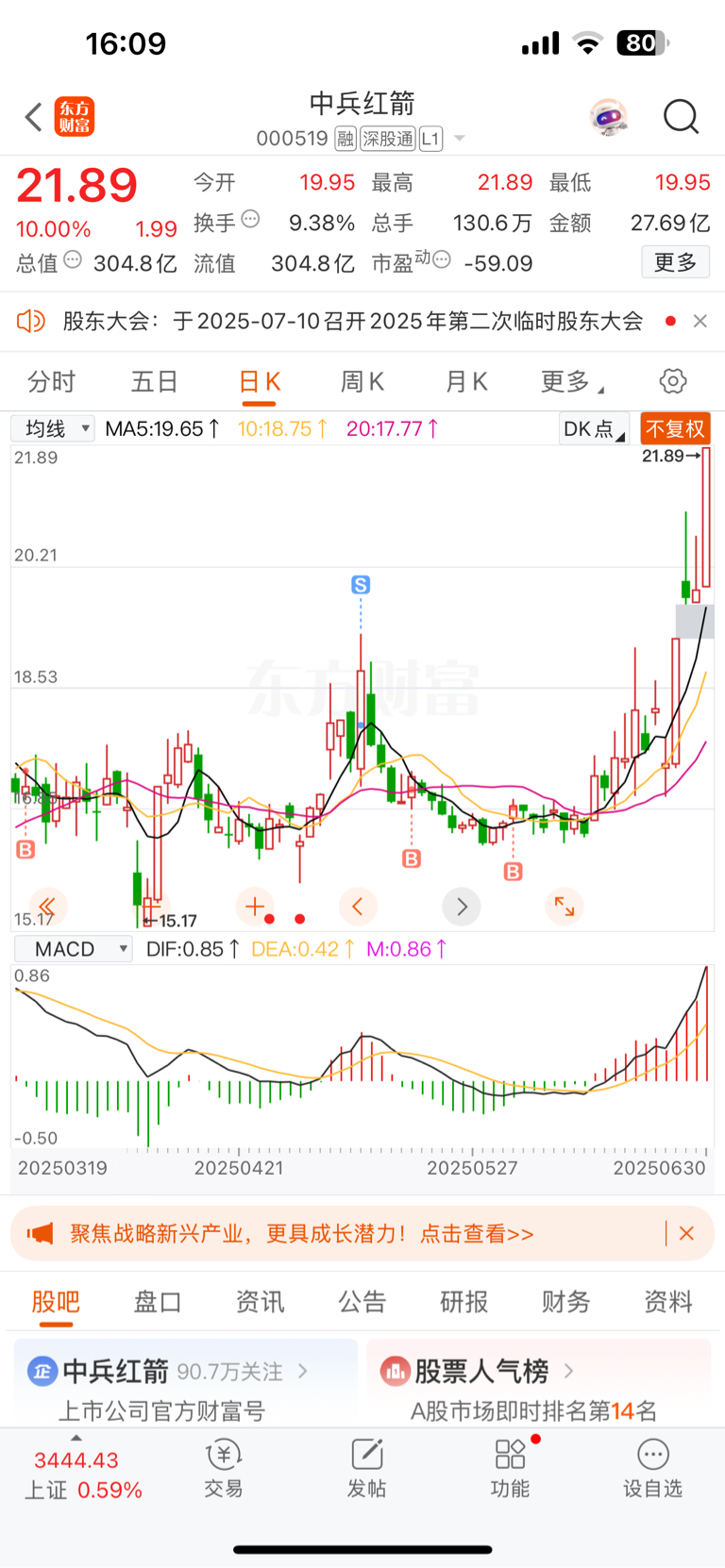This screenshot has width=725, height=1568.
Task: Select the 日K chart tab
Action: 260,382
